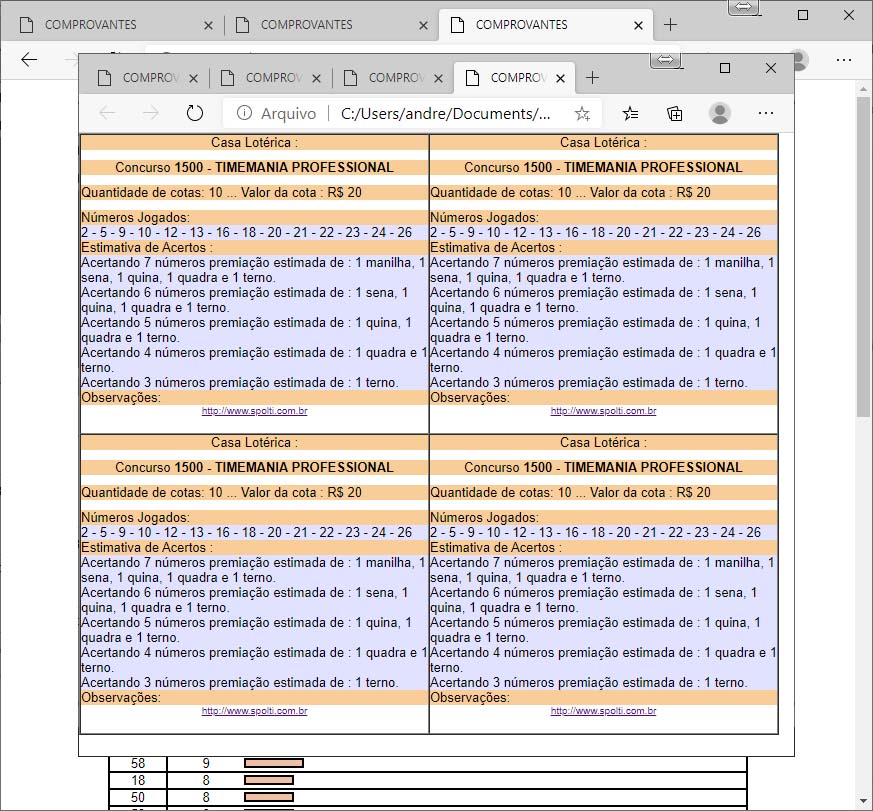873x811 pixels.
Task: Go back using the background window's back arrow
Action: [x=29, y=59]
